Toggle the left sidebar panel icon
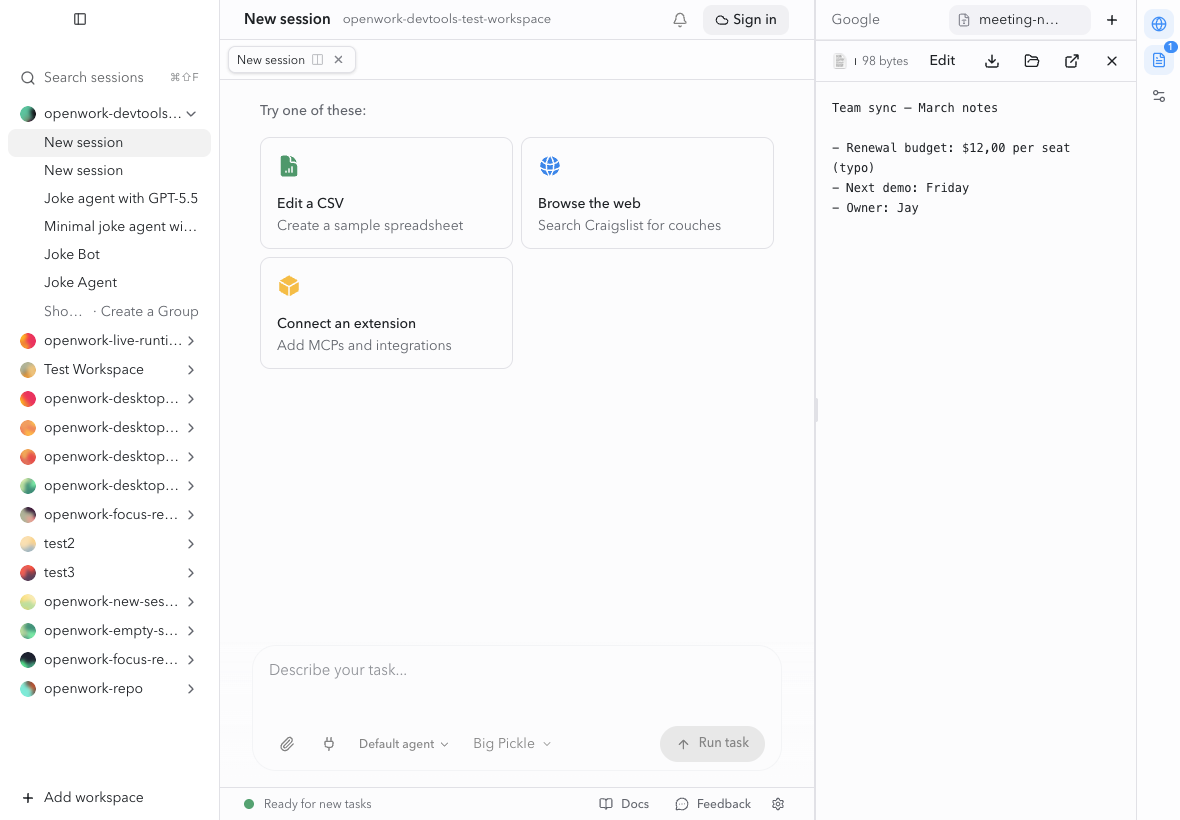The height and width of the screenshot is (820, 1180). point(80,19)
